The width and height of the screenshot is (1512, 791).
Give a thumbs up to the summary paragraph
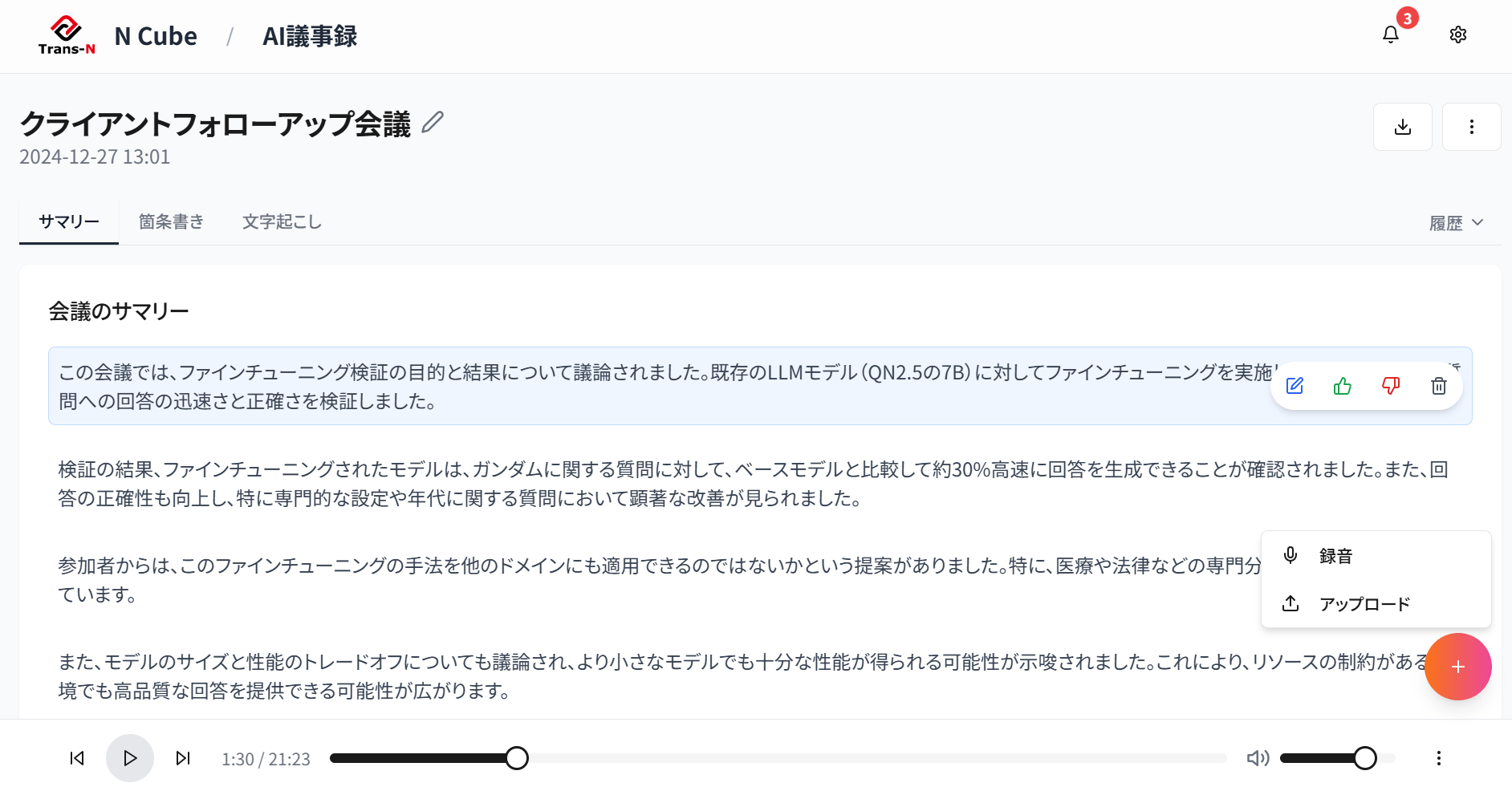pyautogui.click(x=1342, y=386)
